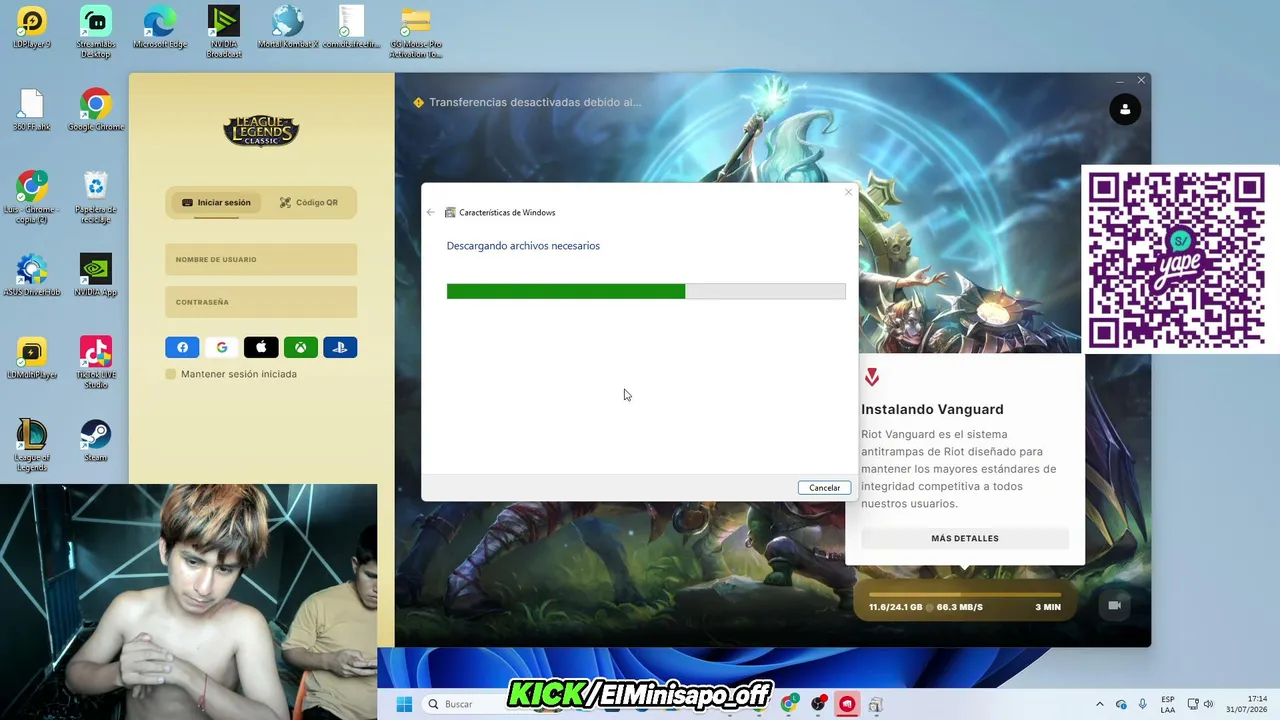The image size is (1280, 720).
Task: Open TikTok LIVE Studio desktop shortcut
Action: [x=96, y=362]
